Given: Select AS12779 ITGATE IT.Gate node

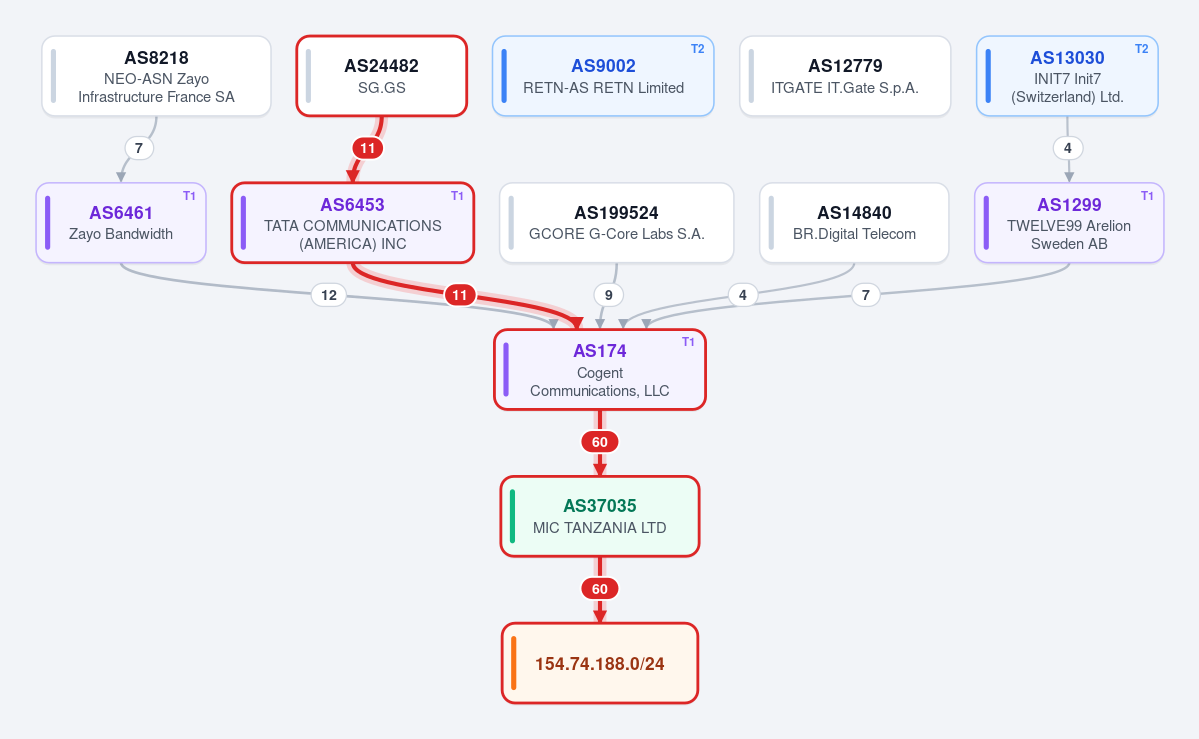Looking at the screenshot, I should [845, 77].
